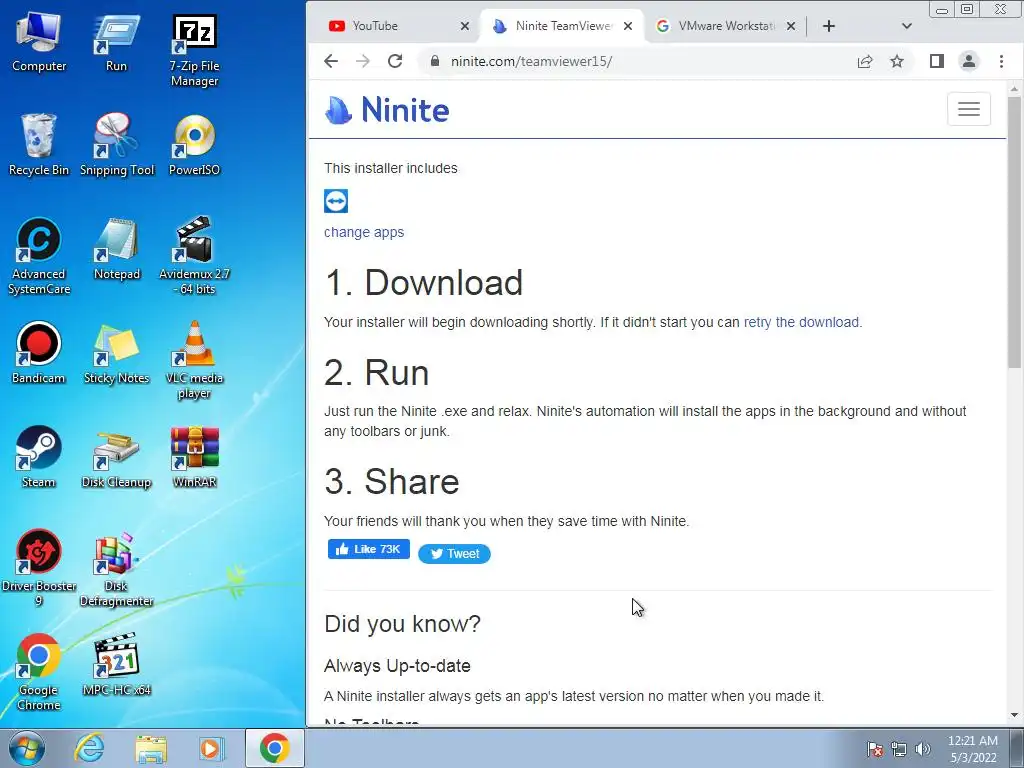Select the PowerISO desktop shortcut
Screen dimensions: 1024x768
click(x=194, y=146)
